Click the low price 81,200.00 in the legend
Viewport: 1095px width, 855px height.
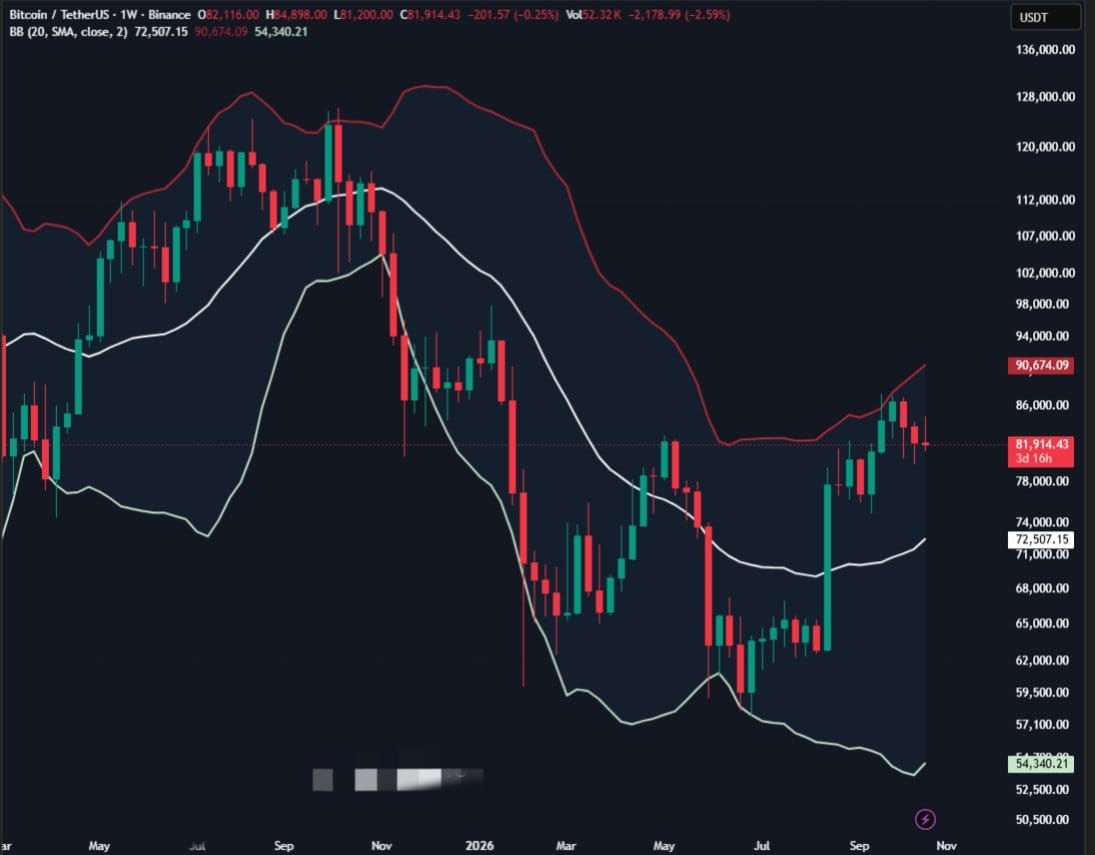tap(363, 15)
